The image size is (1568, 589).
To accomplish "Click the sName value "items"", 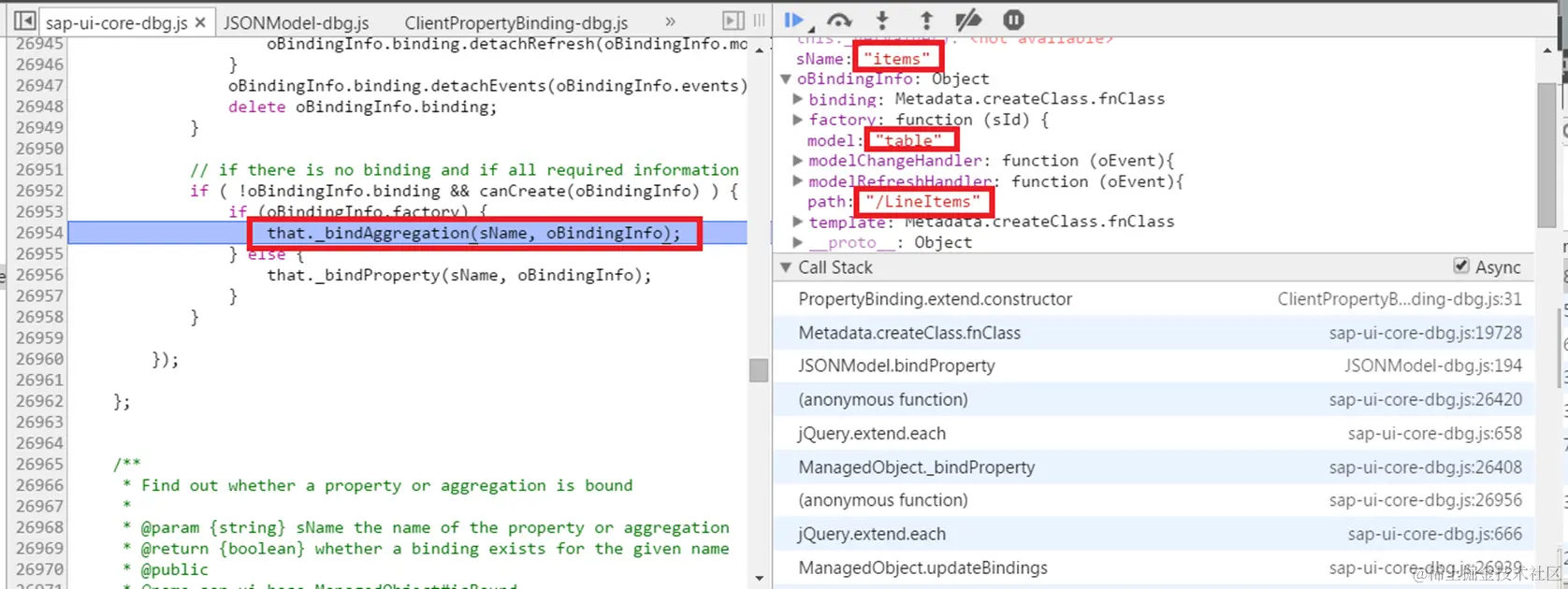I will (896, 59).
